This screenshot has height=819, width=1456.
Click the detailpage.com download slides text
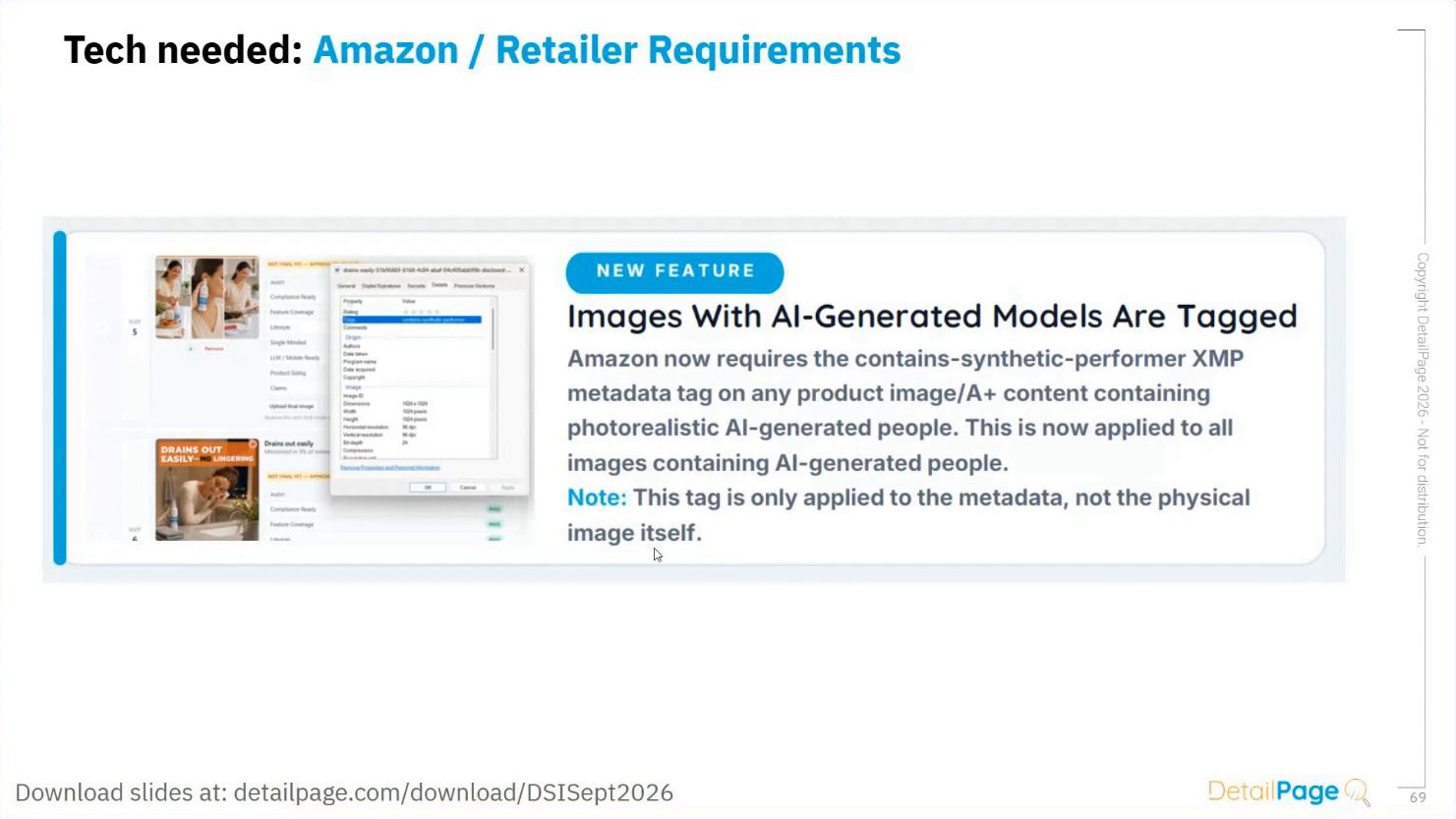(x=344, y=792)
